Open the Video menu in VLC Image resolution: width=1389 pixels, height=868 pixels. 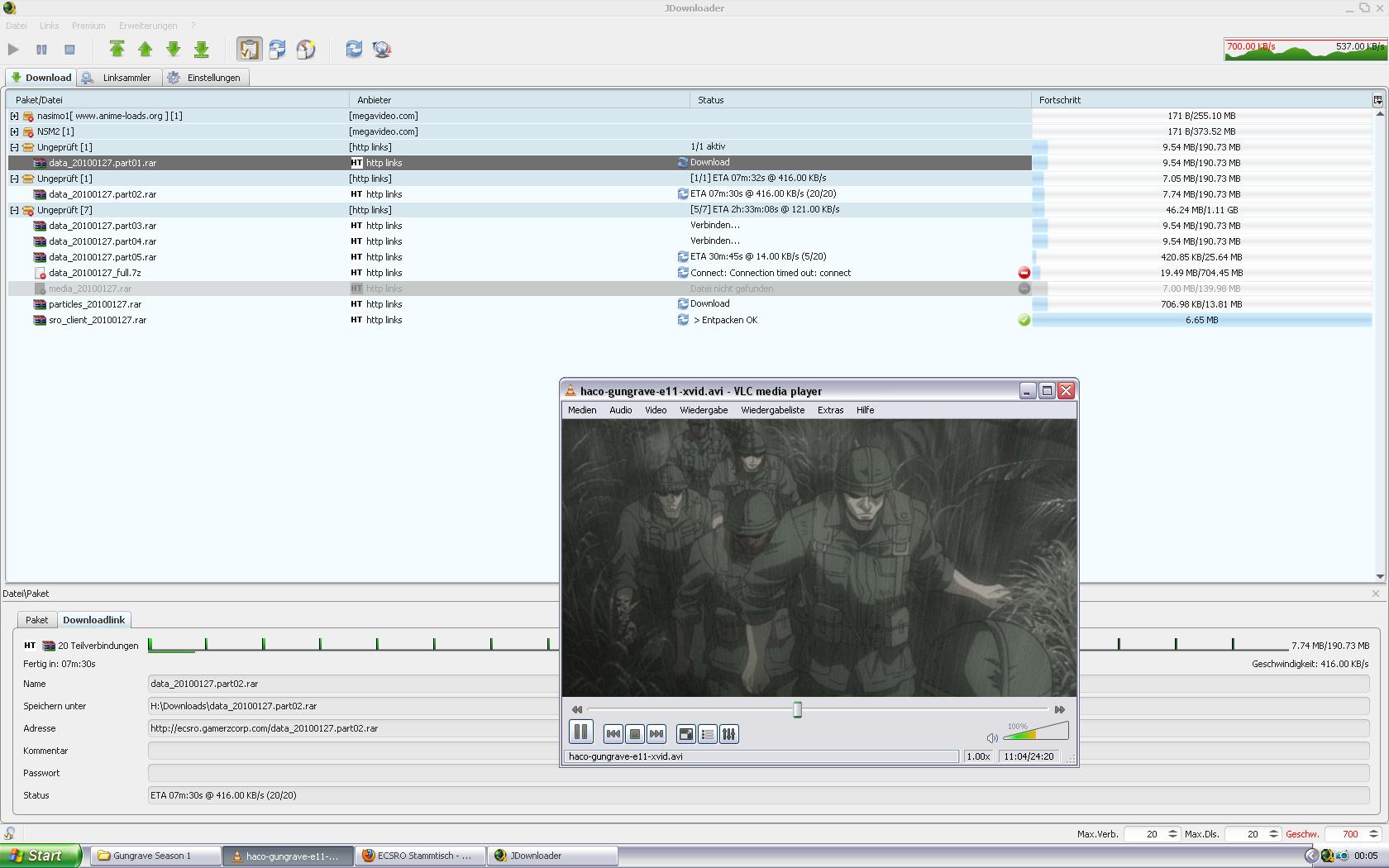pos(655,410)
